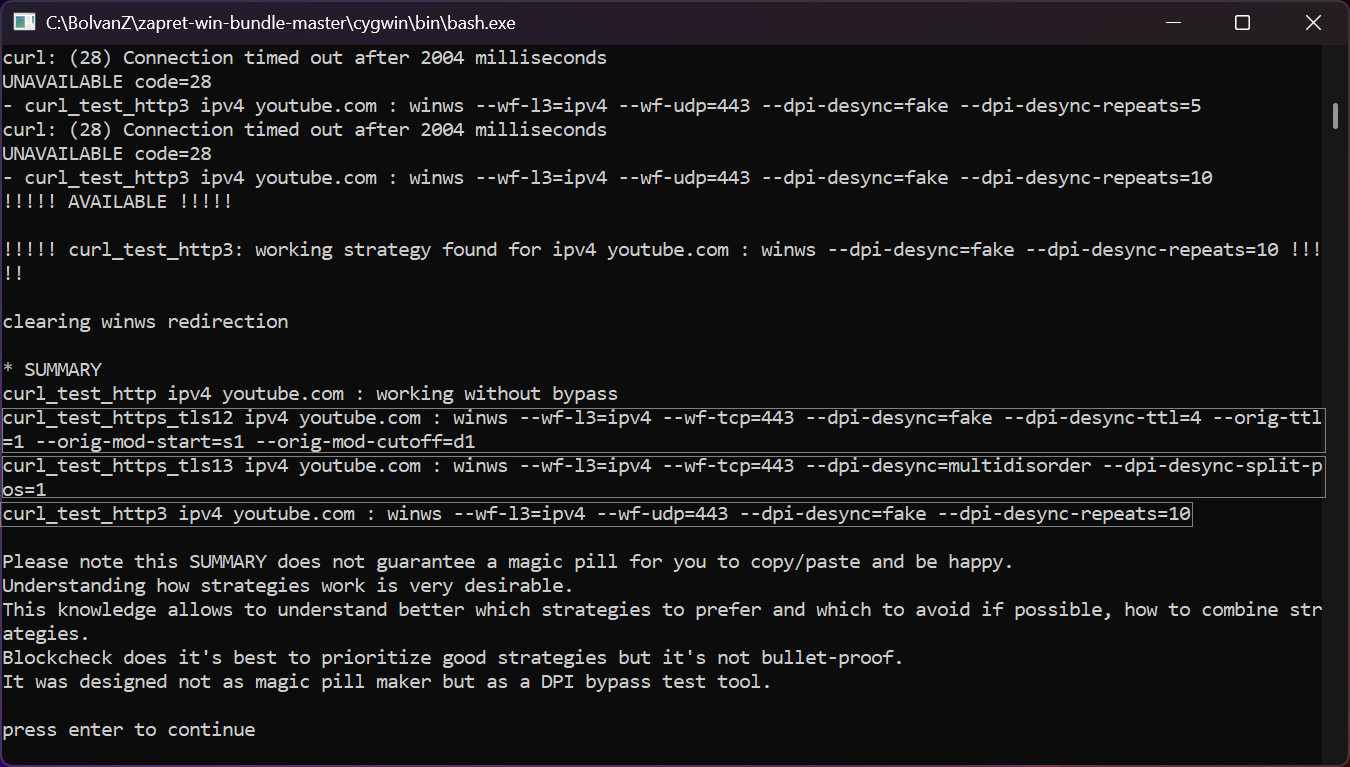Close the bash.exe terminal window

[1311, 22]
